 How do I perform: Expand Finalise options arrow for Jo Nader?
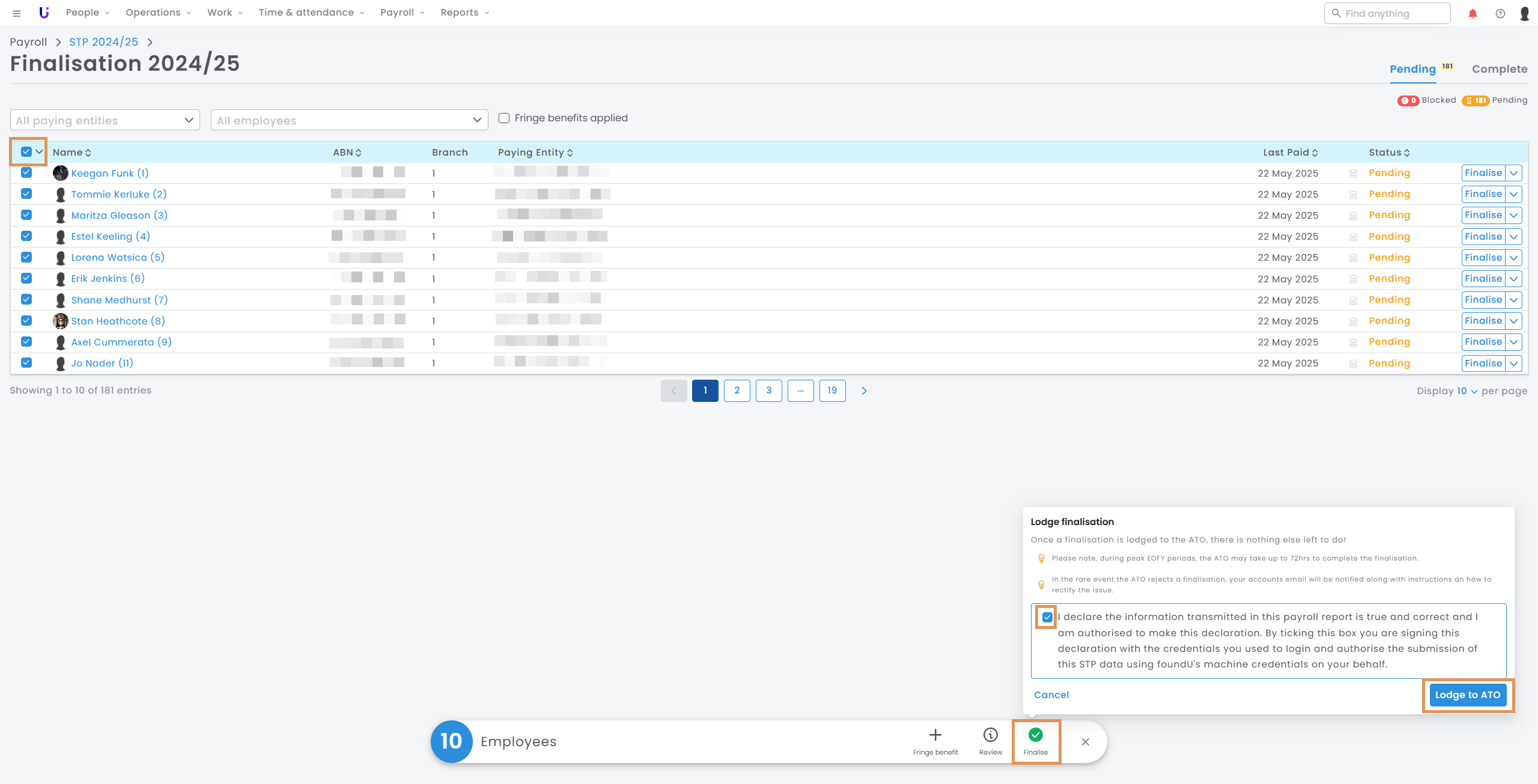coord(1514,363)
